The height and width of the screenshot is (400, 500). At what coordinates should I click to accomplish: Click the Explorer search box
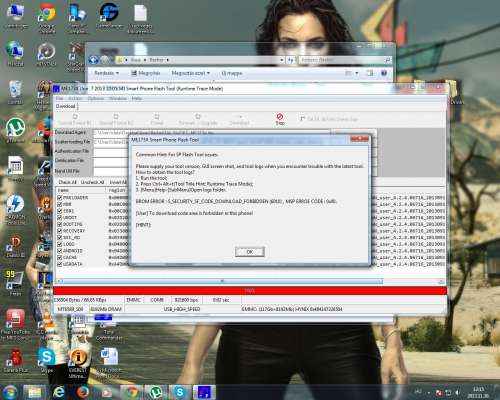(345, 60)
